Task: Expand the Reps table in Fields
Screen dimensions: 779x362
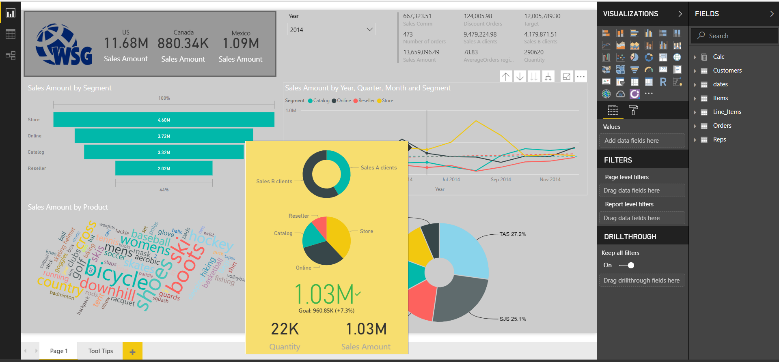Action: (696, 140)
